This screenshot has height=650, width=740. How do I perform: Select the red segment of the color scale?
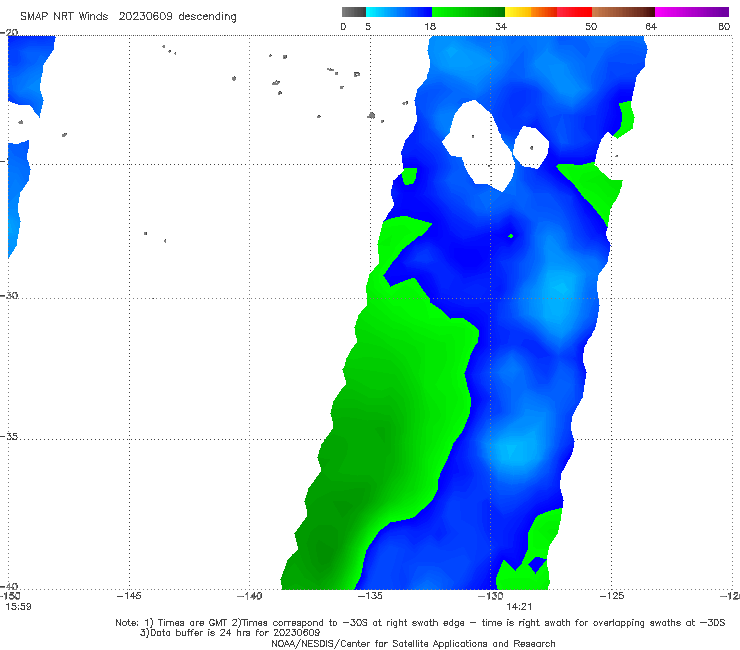click(x=574, y=12)
